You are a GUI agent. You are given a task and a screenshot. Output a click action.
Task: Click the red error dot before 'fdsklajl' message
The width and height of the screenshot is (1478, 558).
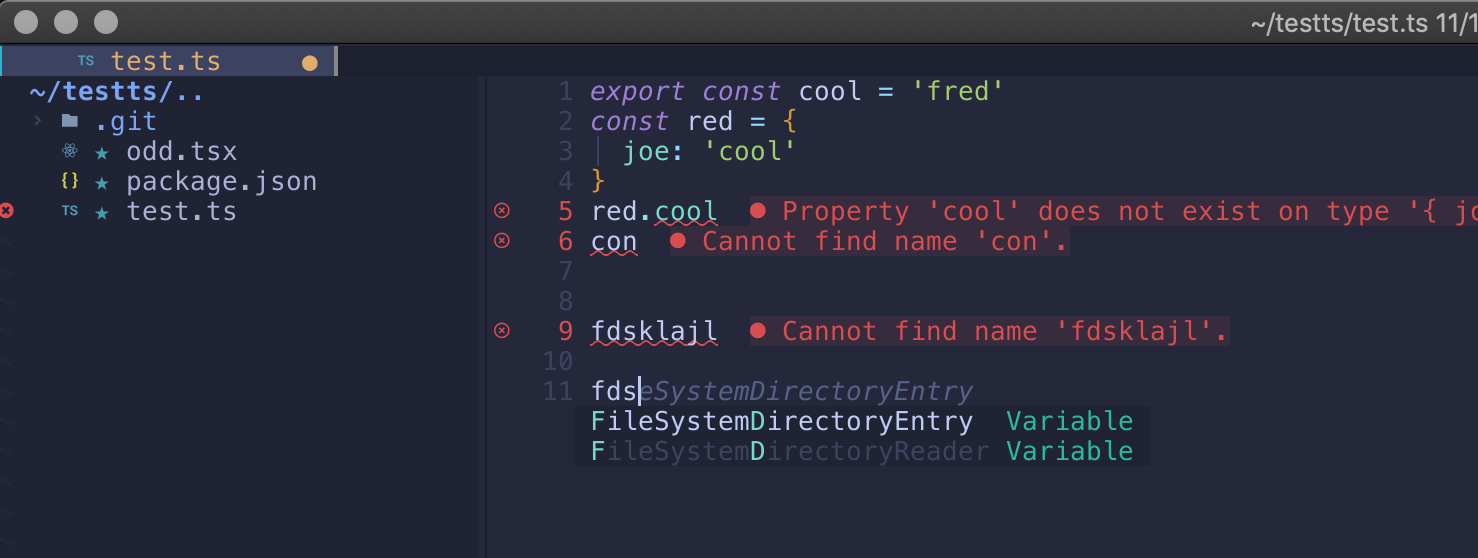point(758,331)
